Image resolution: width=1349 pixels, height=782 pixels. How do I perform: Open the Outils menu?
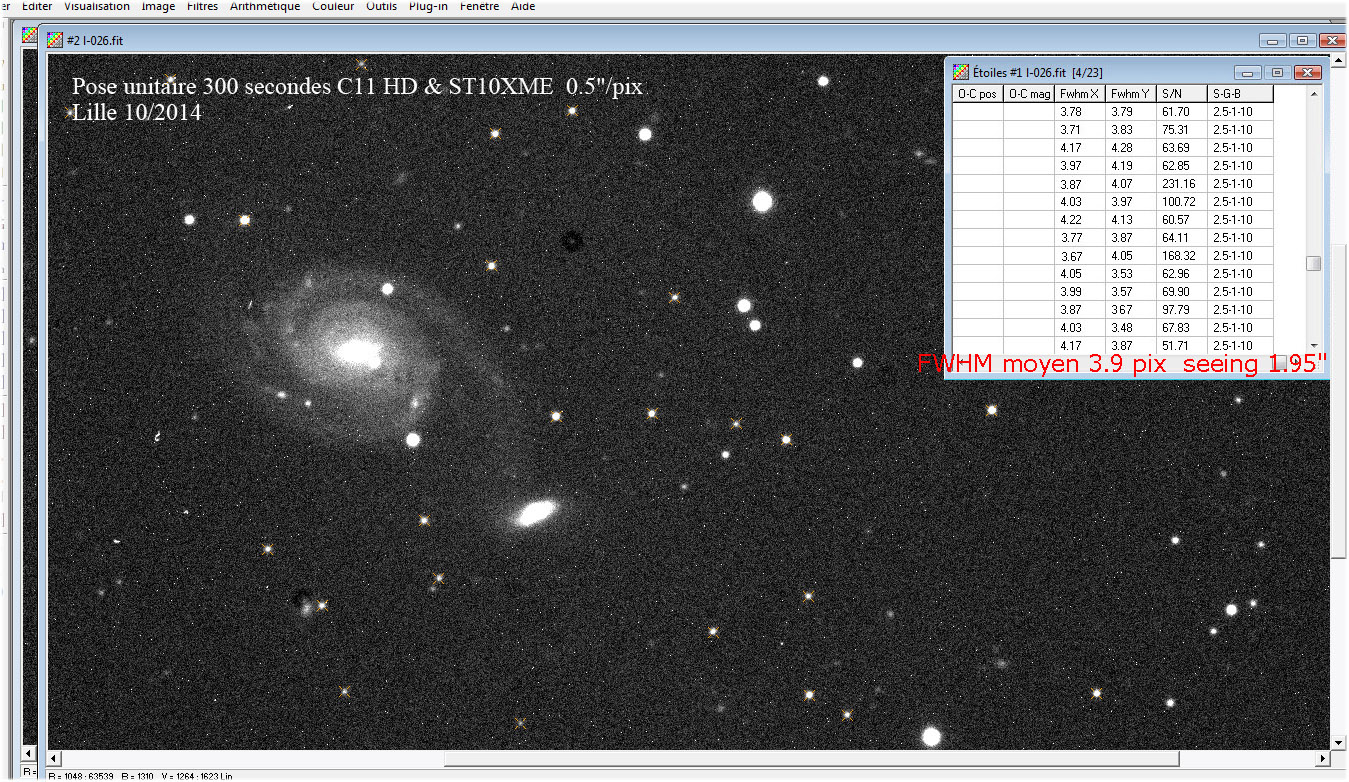[381, 6]
